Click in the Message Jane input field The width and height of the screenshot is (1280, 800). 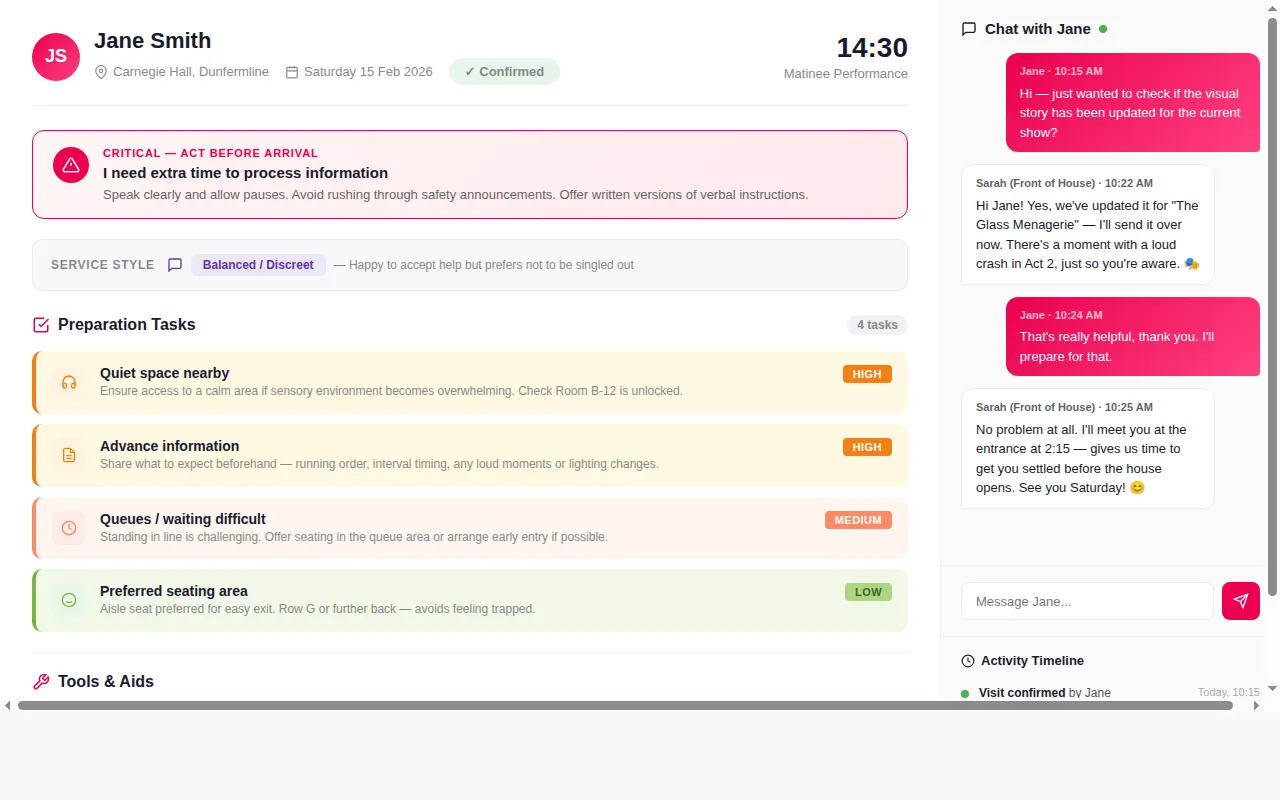(1086, 601)
